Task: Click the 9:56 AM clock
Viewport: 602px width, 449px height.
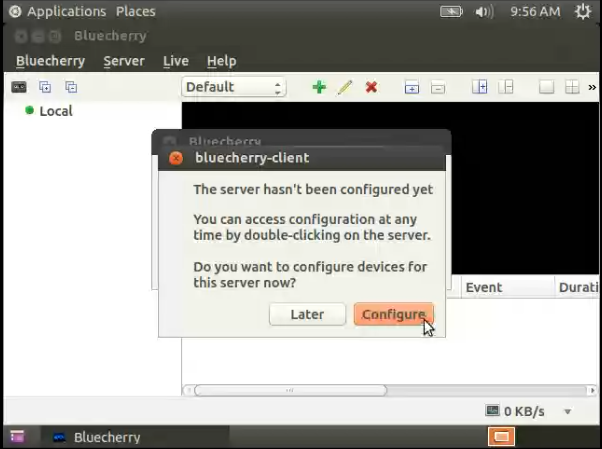Action: [x=535, y=12]
